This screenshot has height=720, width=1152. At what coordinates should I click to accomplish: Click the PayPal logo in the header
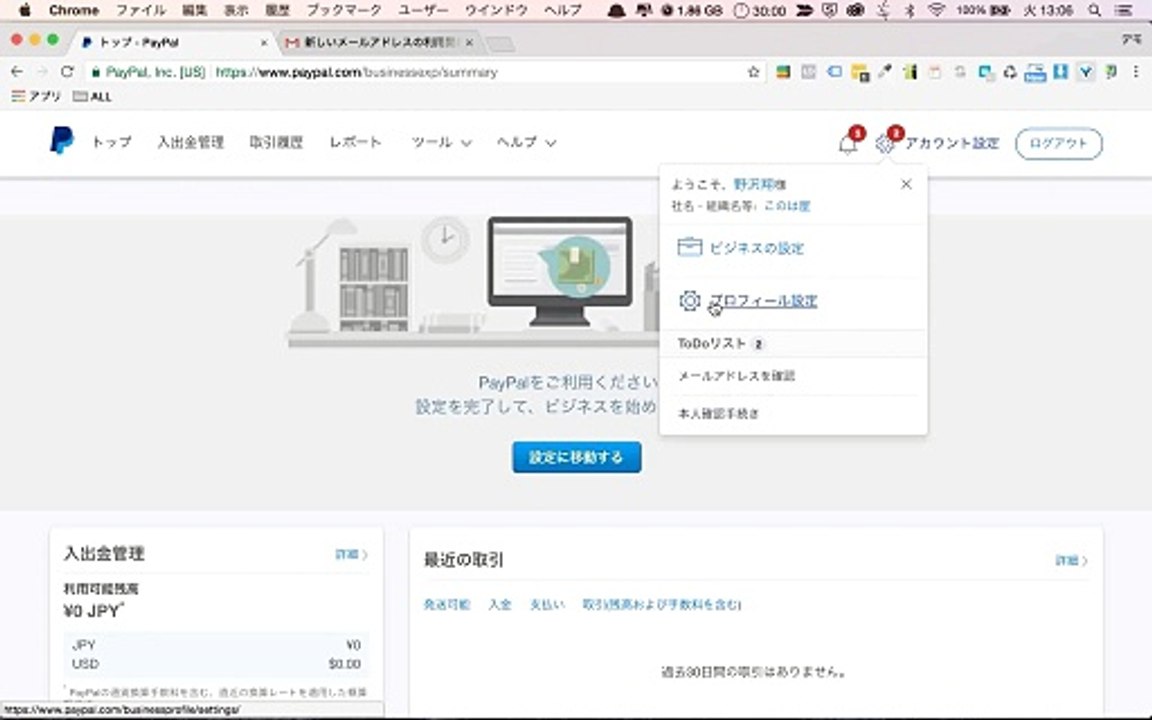tap(62, 140)
